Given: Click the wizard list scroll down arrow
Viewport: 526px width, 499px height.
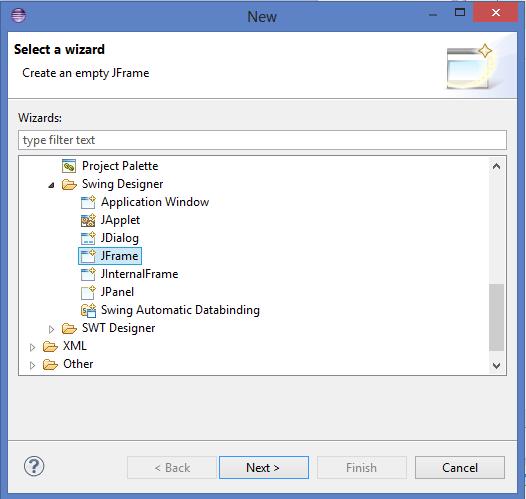Looking at the screenshot, I should [x=496, y=366].
